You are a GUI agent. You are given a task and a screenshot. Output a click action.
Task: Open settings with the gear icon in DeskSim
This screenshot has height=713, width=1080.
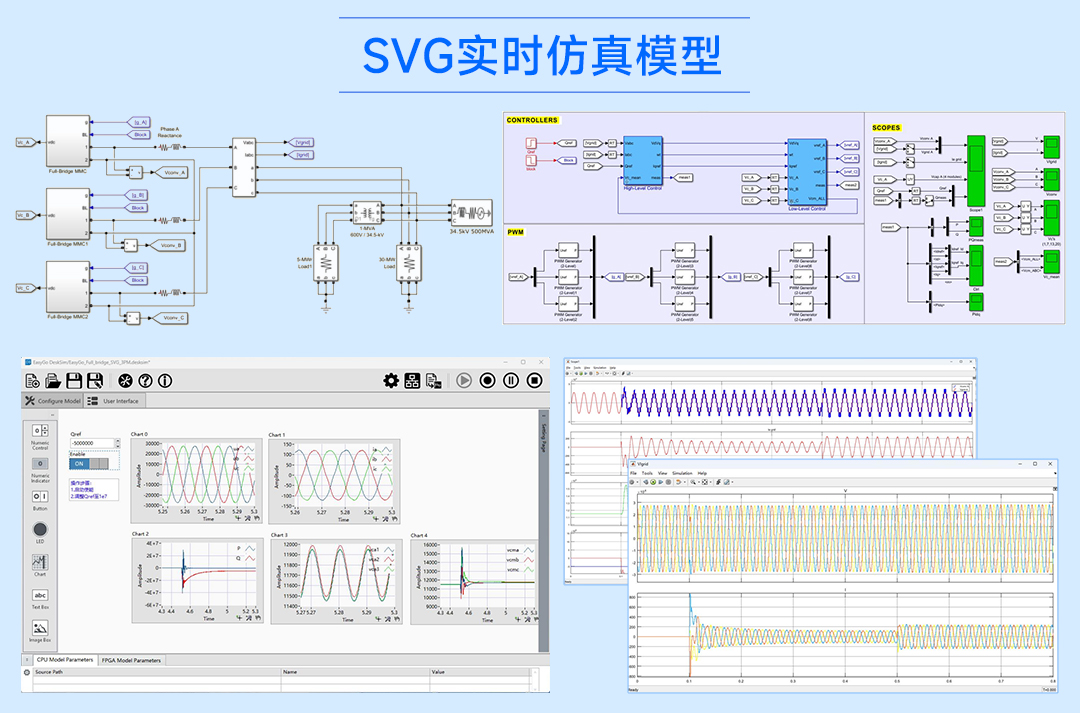pos(391,380)
